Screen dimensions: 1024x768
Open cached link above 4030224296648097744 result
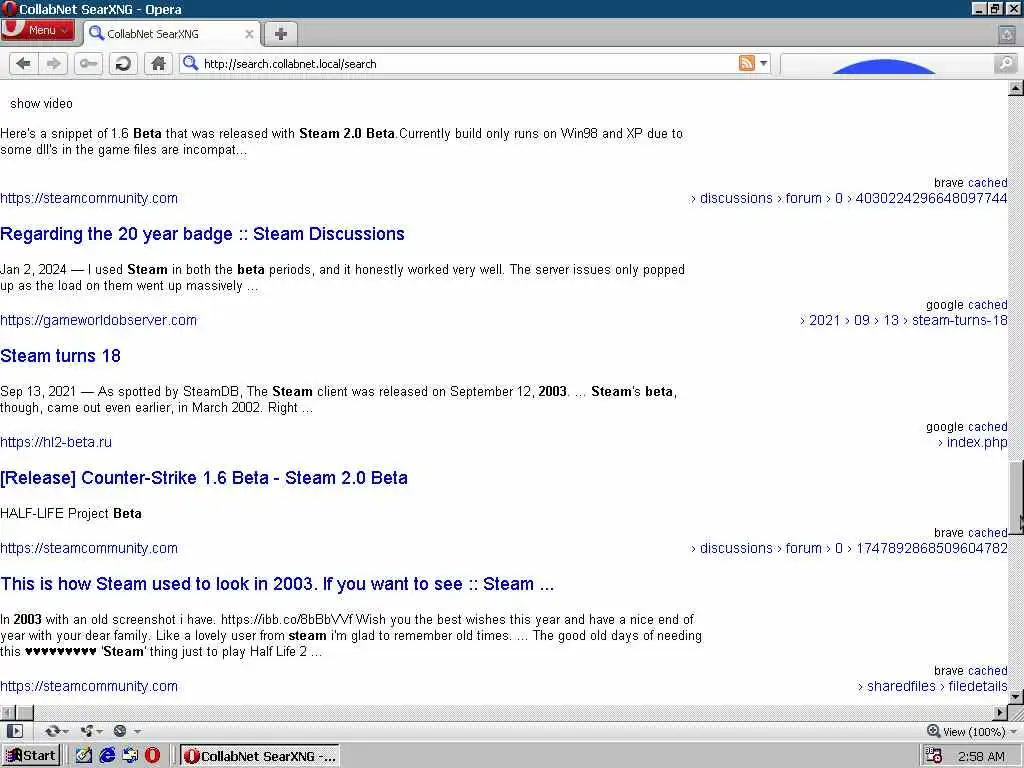988,183
